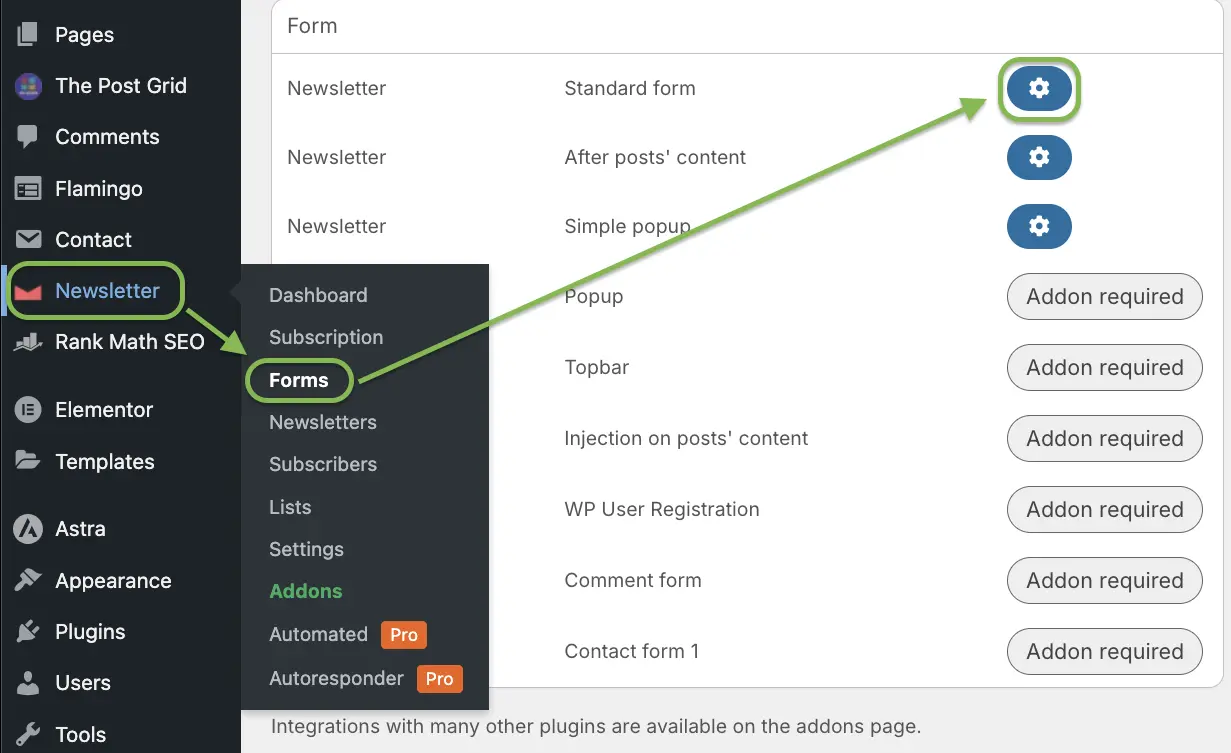The height and width of the screenshot is (753, 1231).
Task: Click the Comments speech bubble icon
Action: pos(27,137)
